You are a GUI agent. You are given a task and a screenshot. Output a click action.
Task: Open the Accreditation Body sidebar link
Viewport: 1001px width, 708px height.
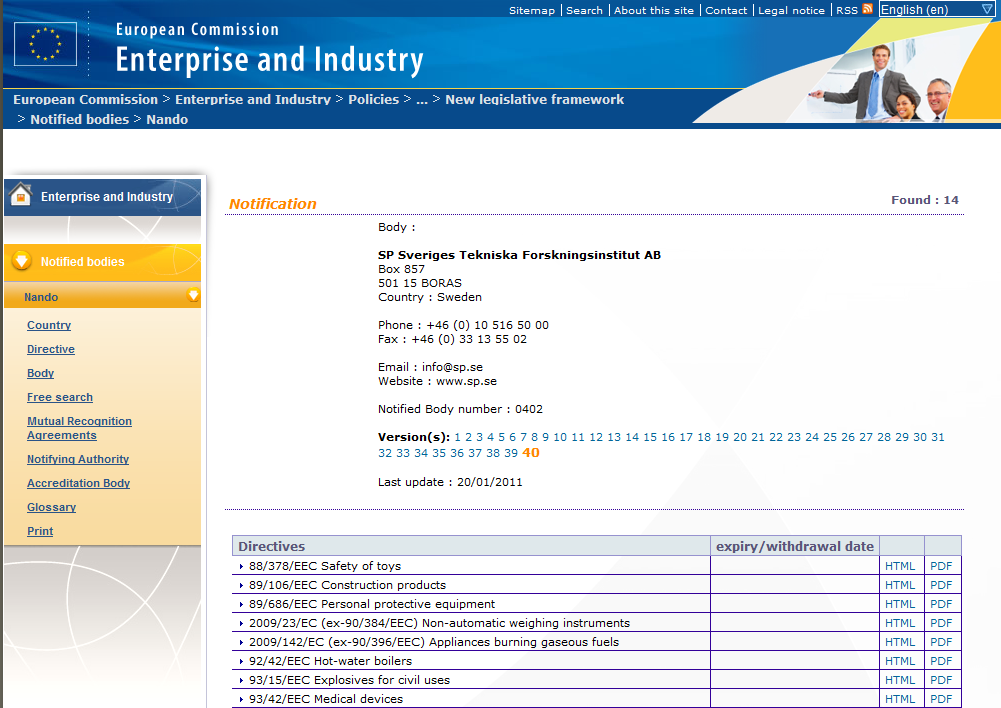coord(79,483)
